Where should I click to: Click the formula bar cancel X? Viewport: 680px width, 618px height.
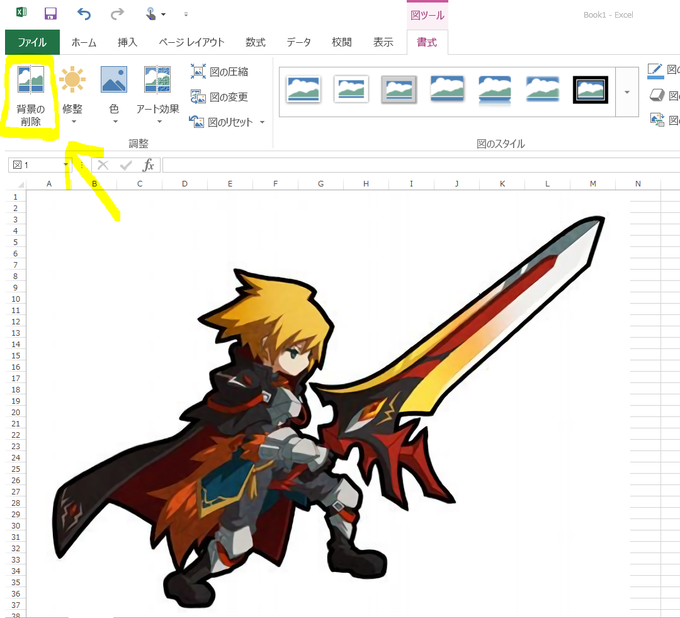(x=103, y=165)
